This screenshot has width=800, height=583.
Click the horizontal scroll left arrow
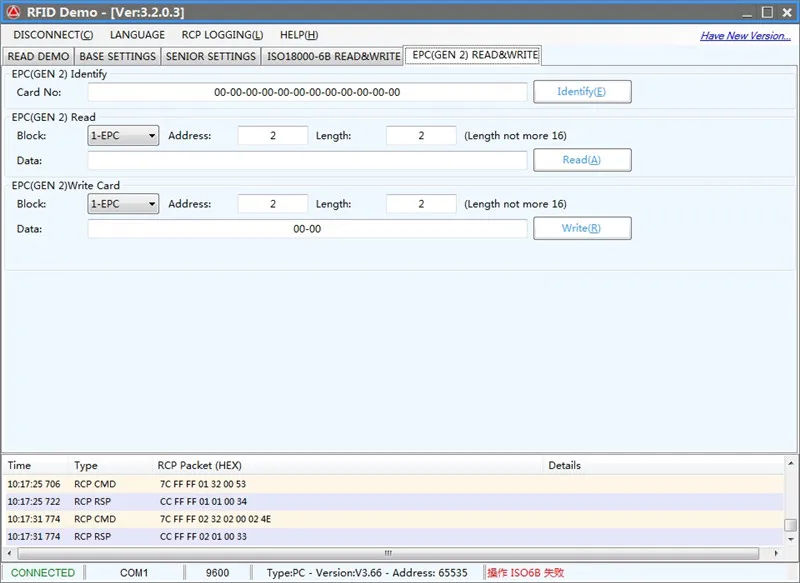[x=9, y=553]
